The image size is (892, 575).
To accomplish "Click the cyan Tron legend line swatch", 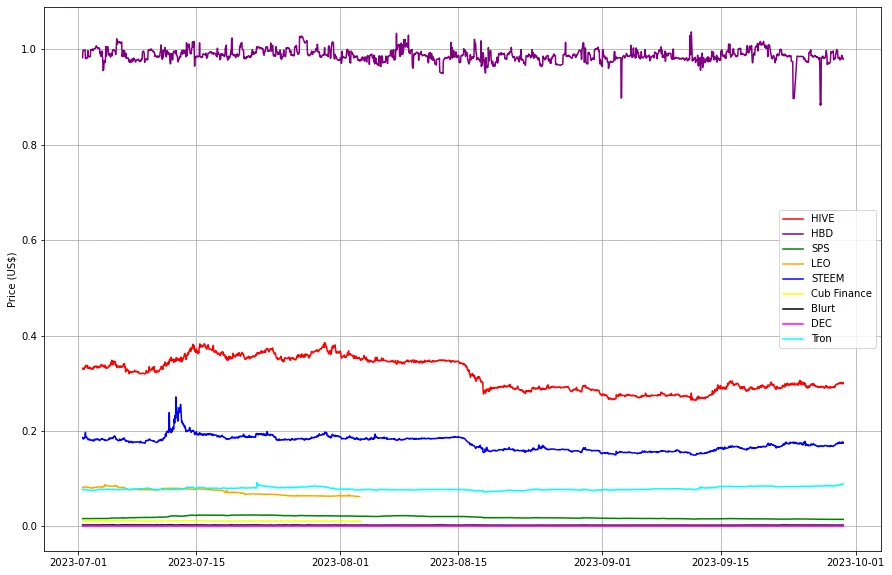I will (793, 339).
